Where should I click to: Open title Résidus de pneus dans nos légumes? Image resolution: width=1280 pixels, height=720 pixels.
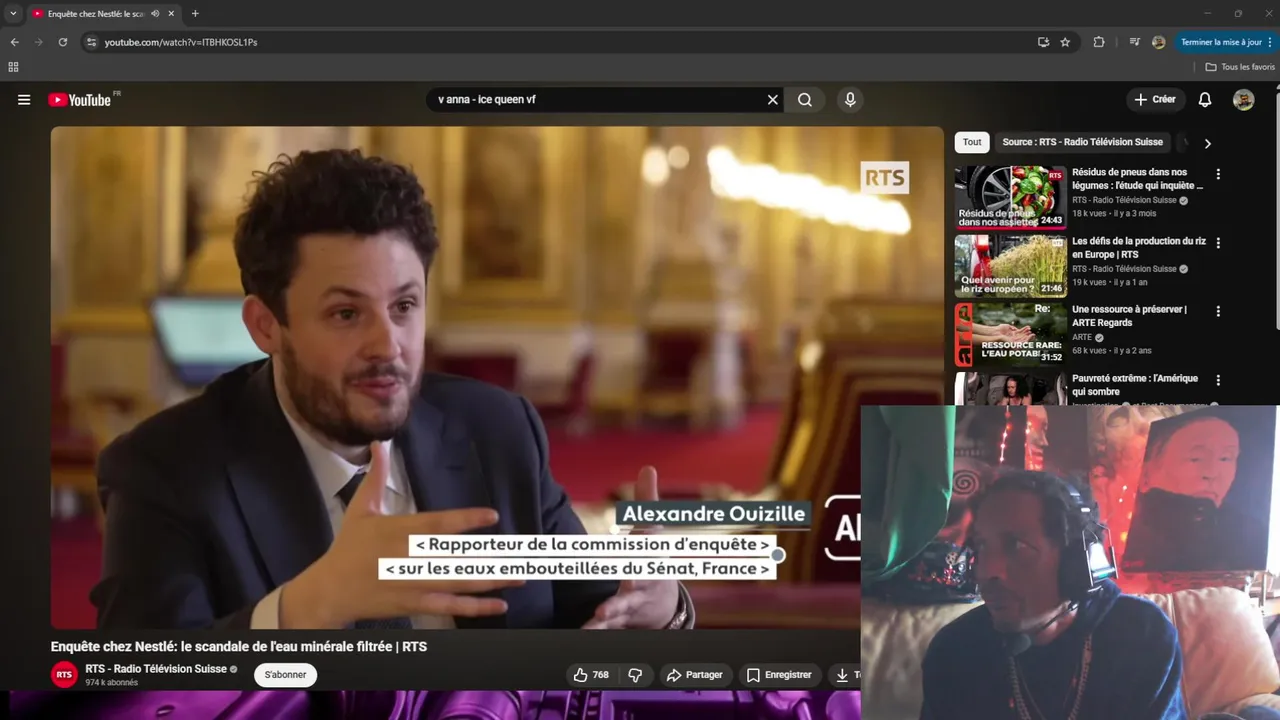(x=1137, y=179)
